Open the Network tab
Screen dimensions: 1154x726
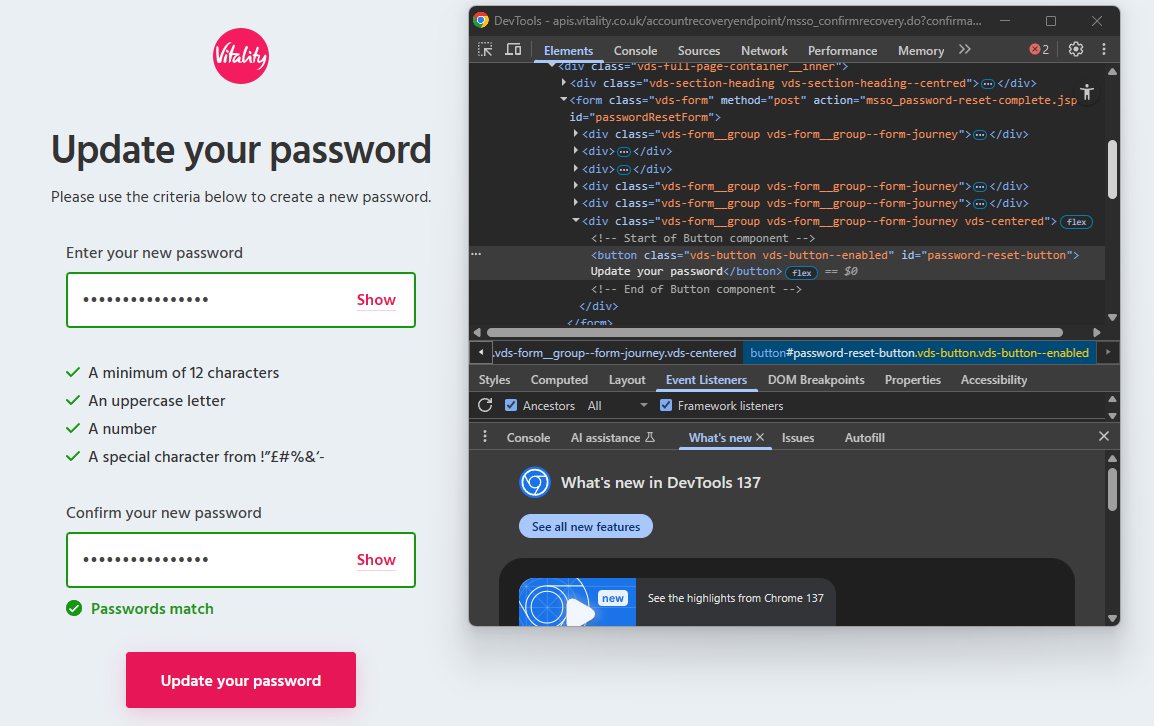764,50
